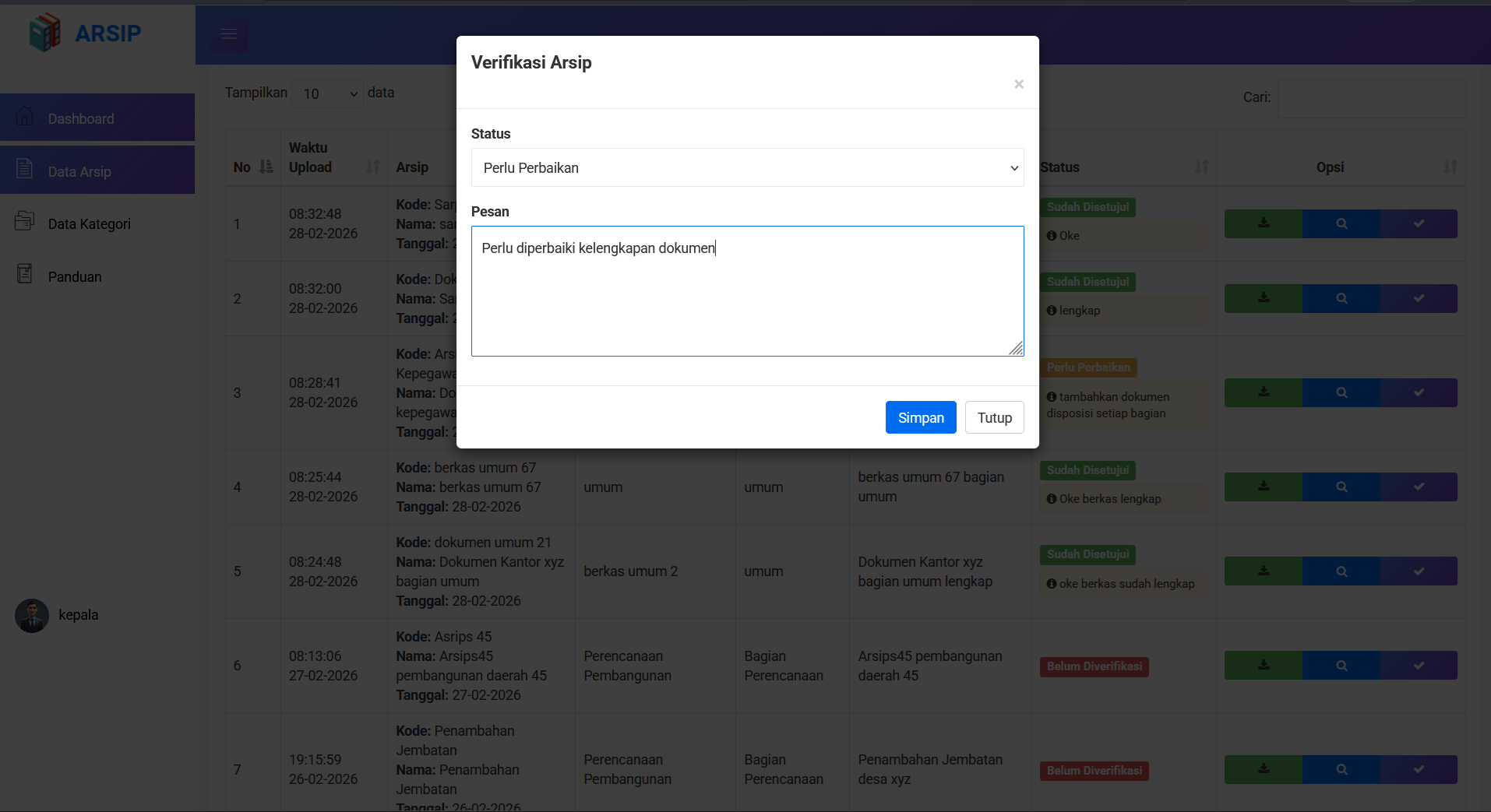The image size is (1491, 812).
Task: Download the archive in row 1
Action: (x=1264, y=223)
